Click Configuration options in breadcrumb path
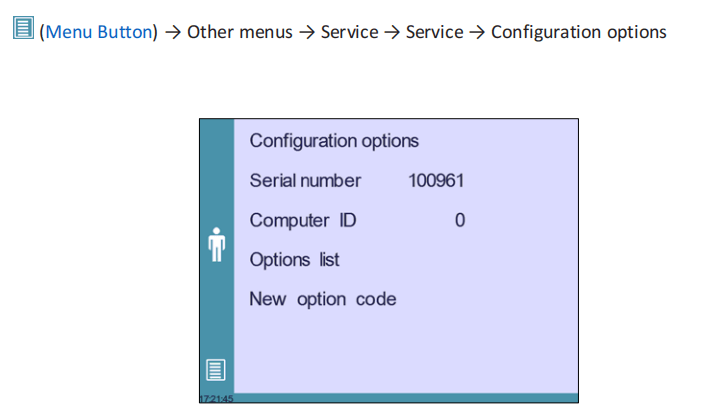 (578, 32)
